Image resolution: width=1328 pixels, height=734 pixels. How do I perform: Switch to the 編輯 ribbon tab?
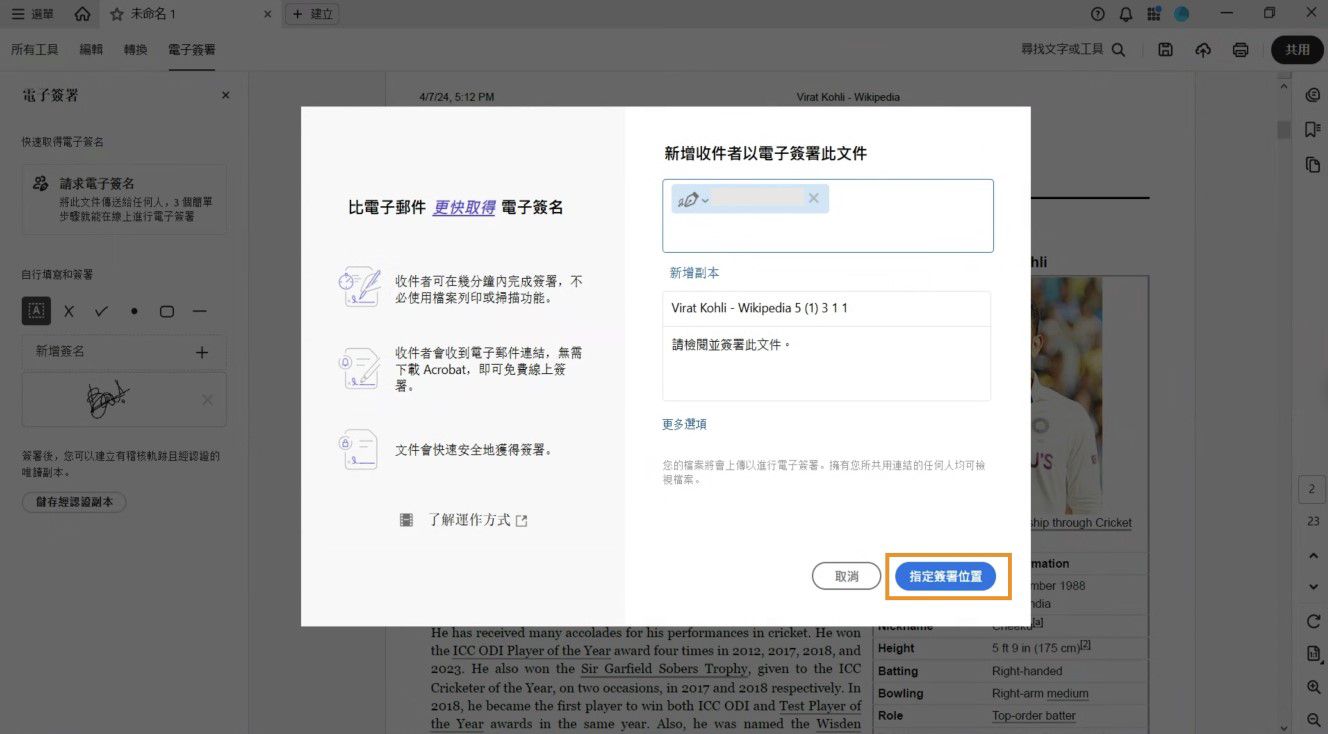tap(90, 48)
